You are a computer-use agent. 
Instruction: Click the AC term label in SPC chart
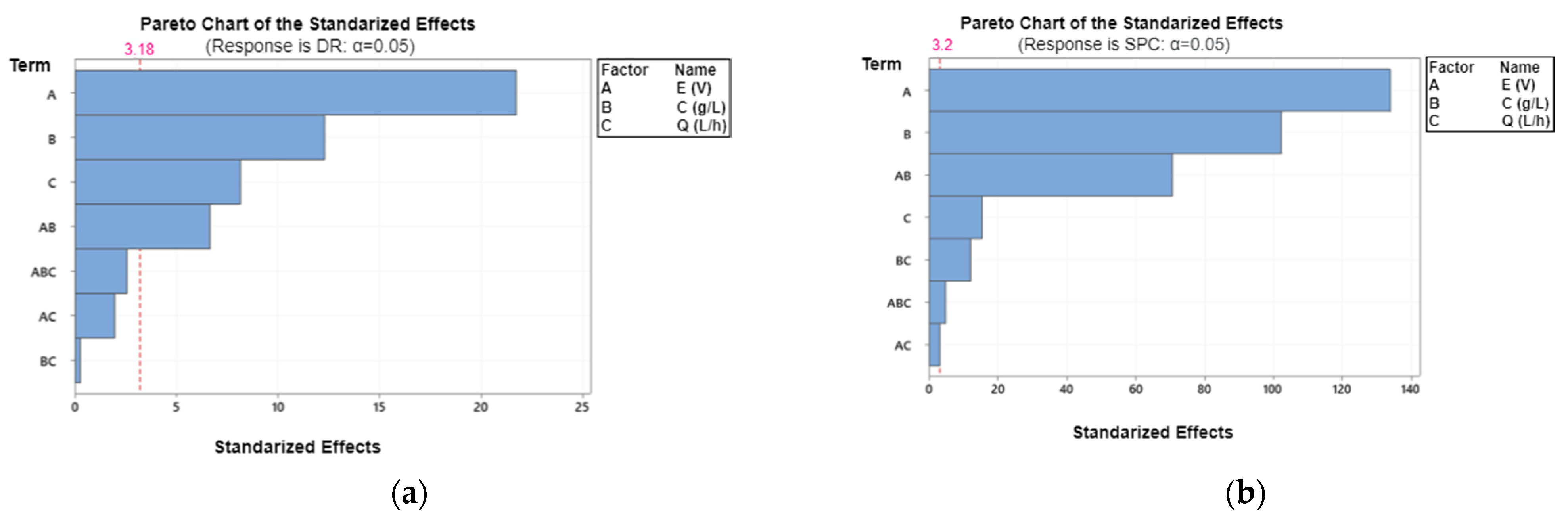click(x=902, y=346)
